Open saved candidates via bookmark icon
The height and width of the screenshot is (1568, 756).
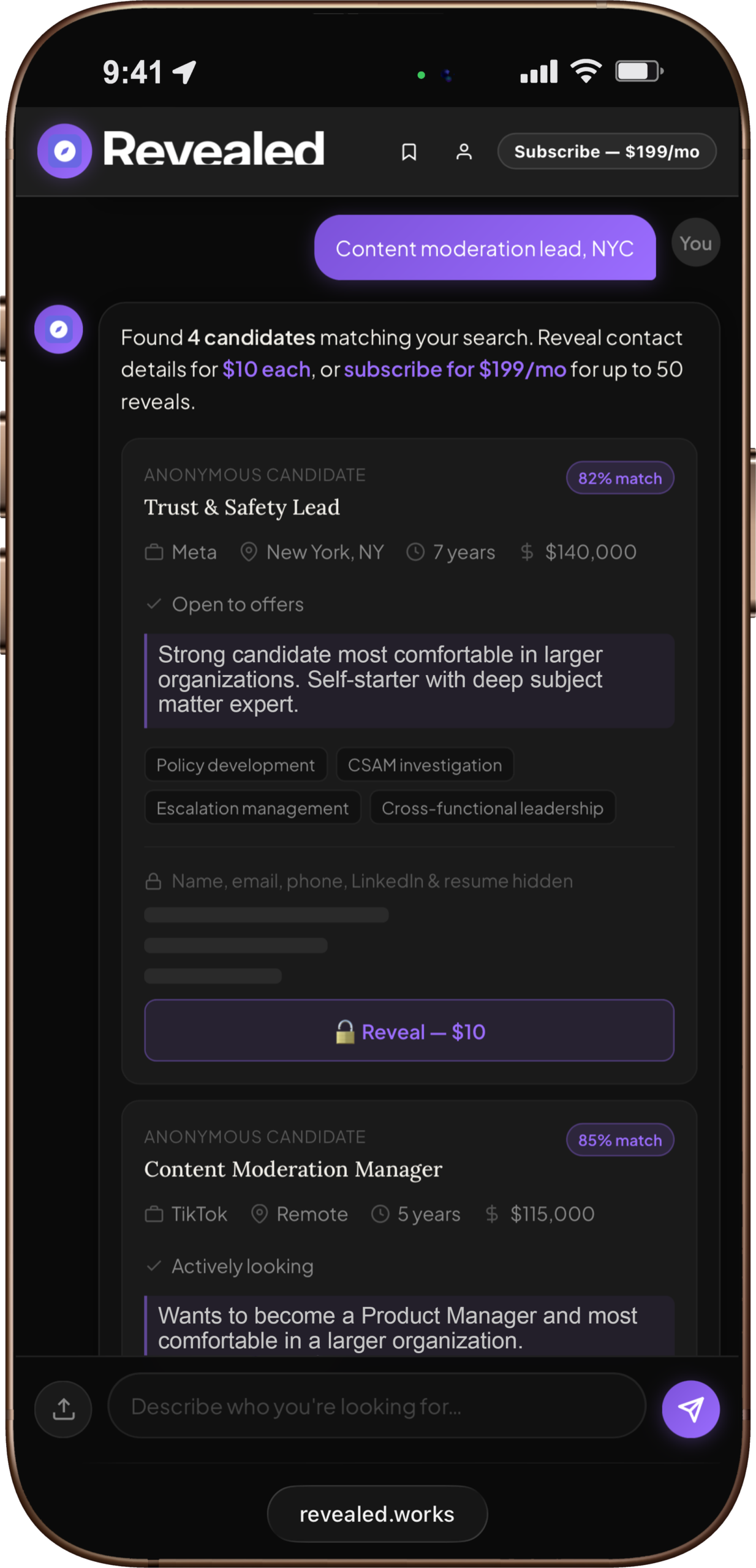409,151
